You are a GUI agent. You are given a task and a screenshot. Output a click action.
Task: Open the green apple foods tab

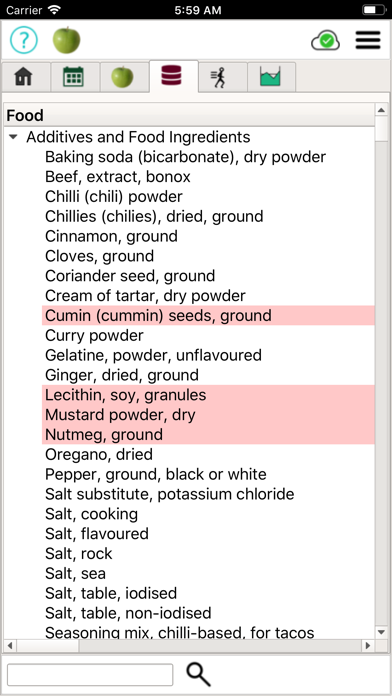click(123, 77)
